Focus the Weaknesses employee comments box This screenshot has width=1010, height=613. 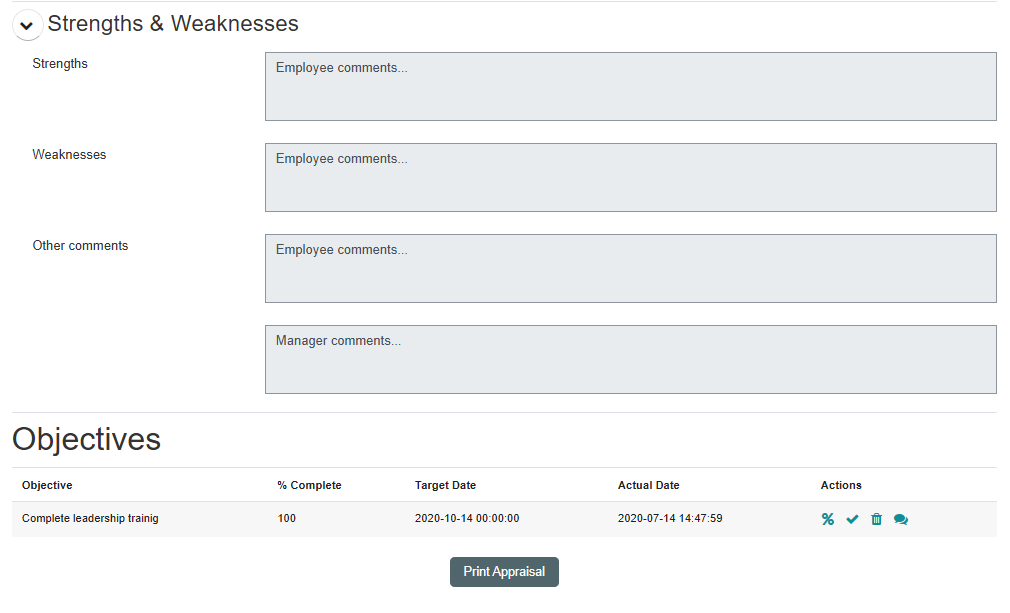[x=630, y=178]
